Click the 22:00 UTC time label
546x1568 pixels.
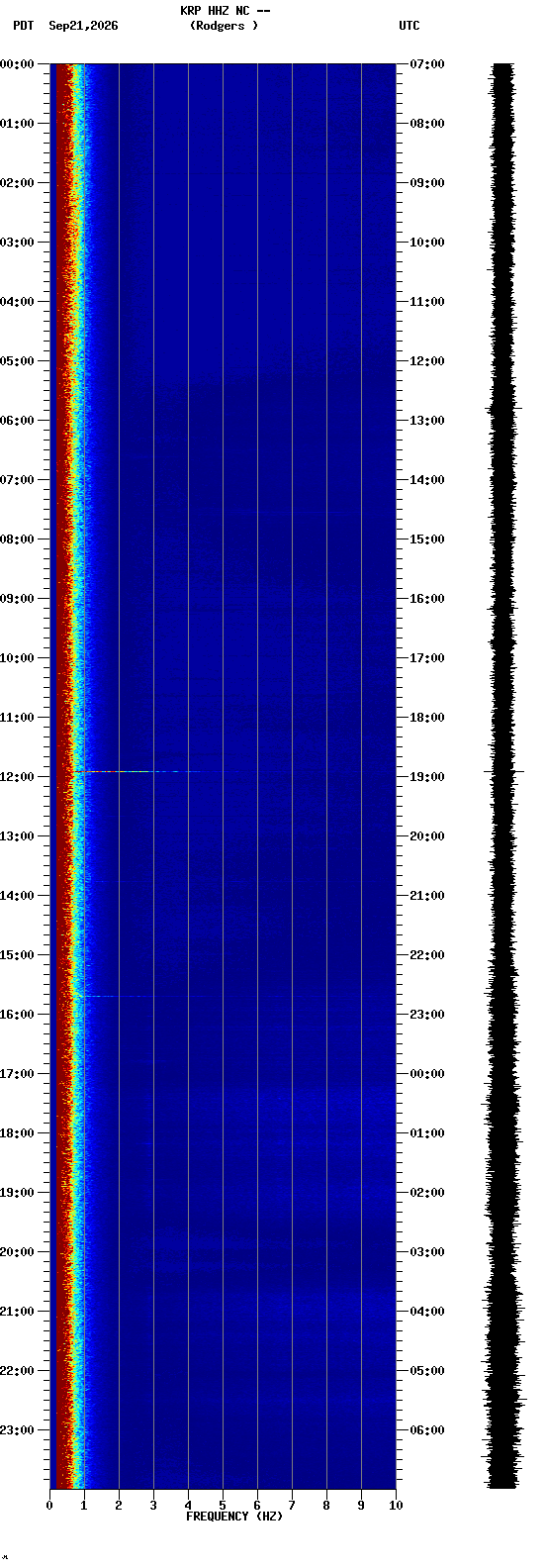click(x=427, y=955)
